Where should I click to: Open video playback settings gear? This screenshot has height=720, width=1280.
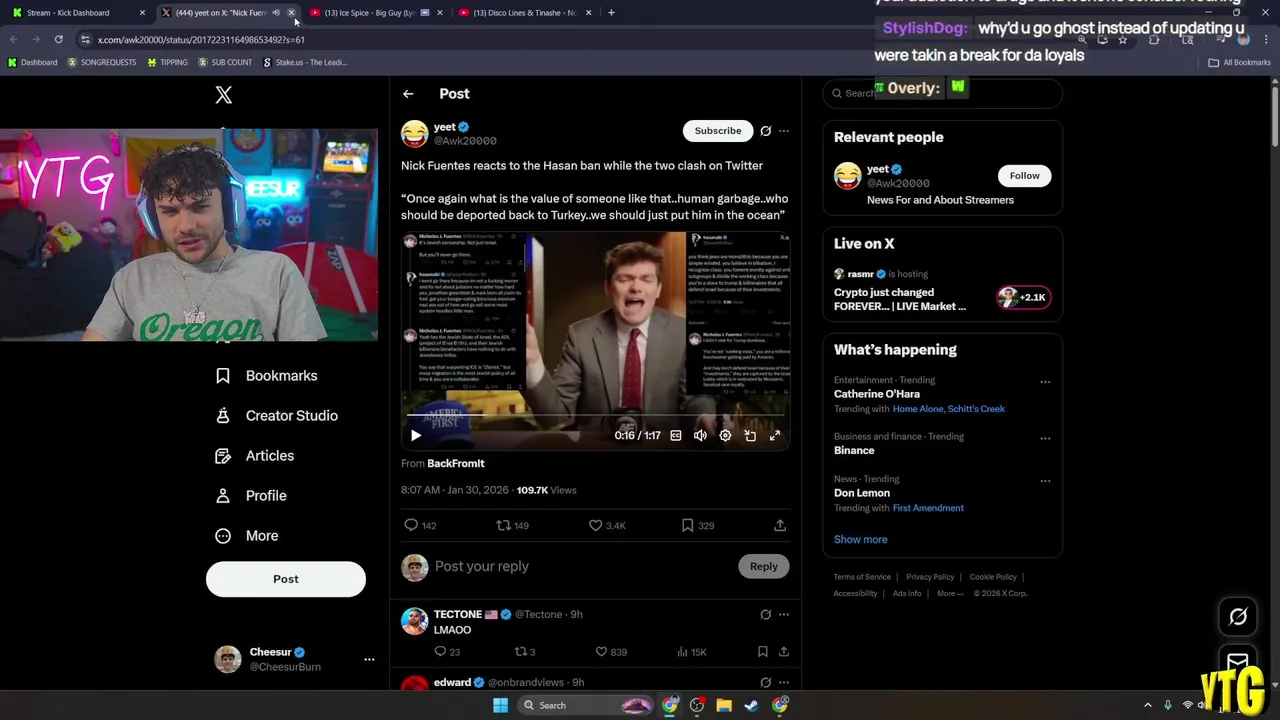[725, 435]
